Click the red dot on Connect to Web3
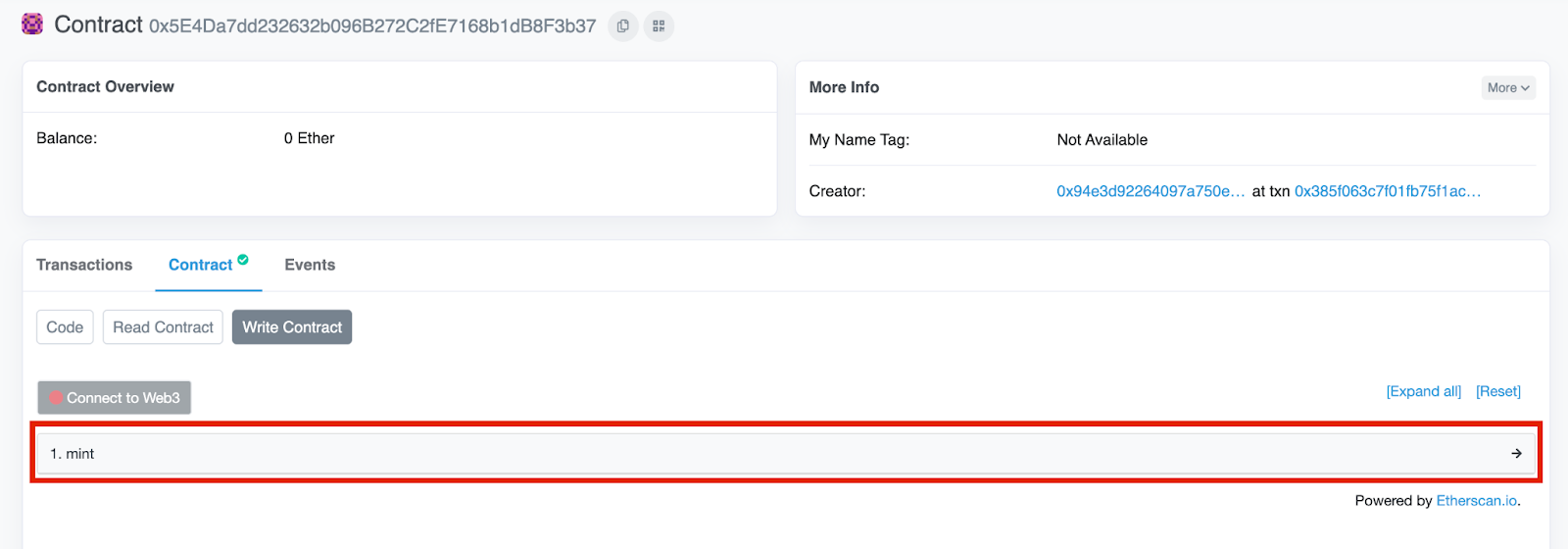 coord(56,398)
